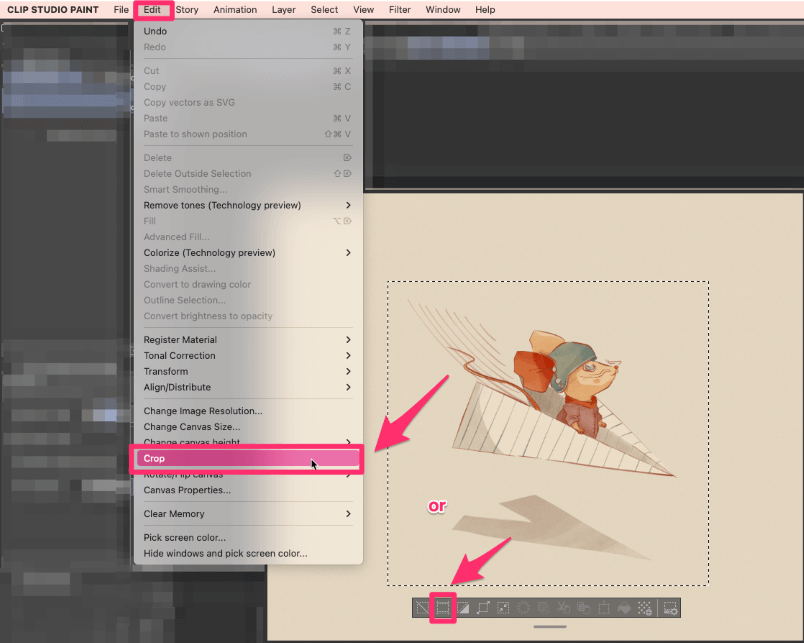Select the Cut and Paste scissors icon
Screen dimensions: 804x643
pos(562,607)
